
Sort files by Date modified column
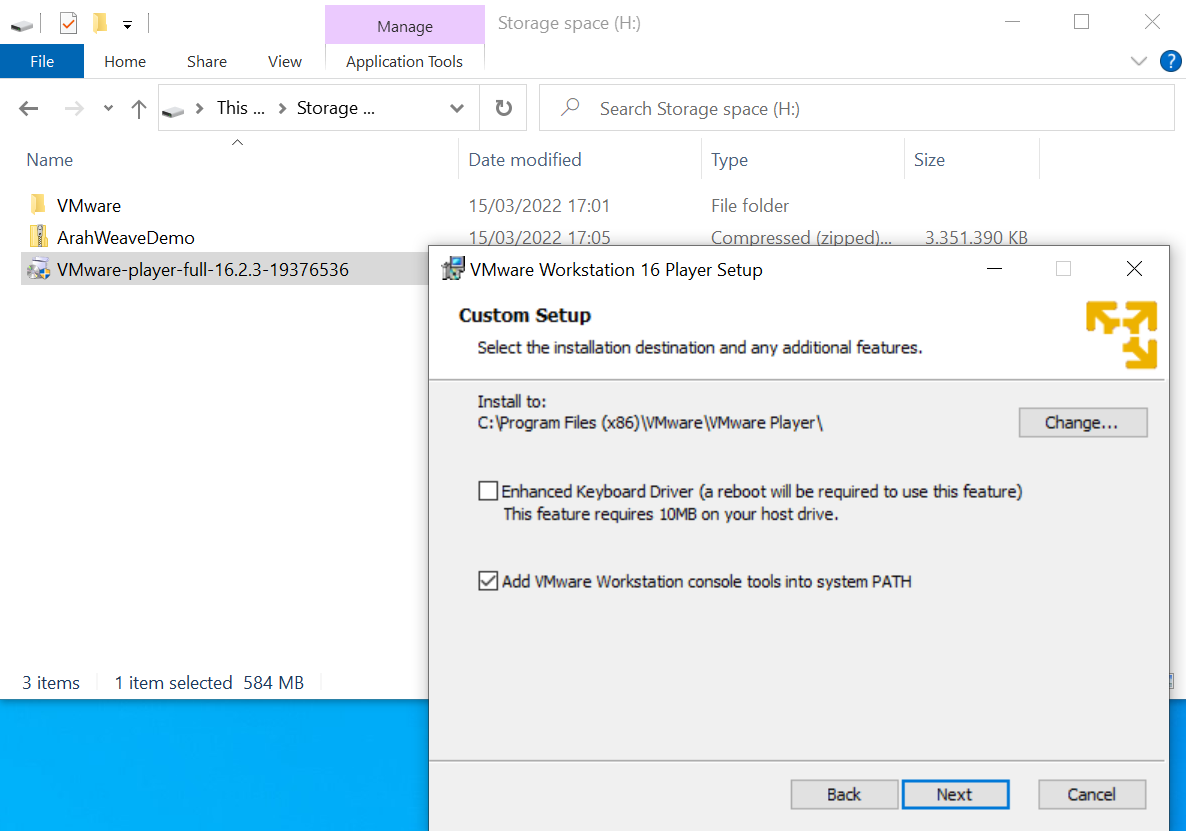(525, 160)
